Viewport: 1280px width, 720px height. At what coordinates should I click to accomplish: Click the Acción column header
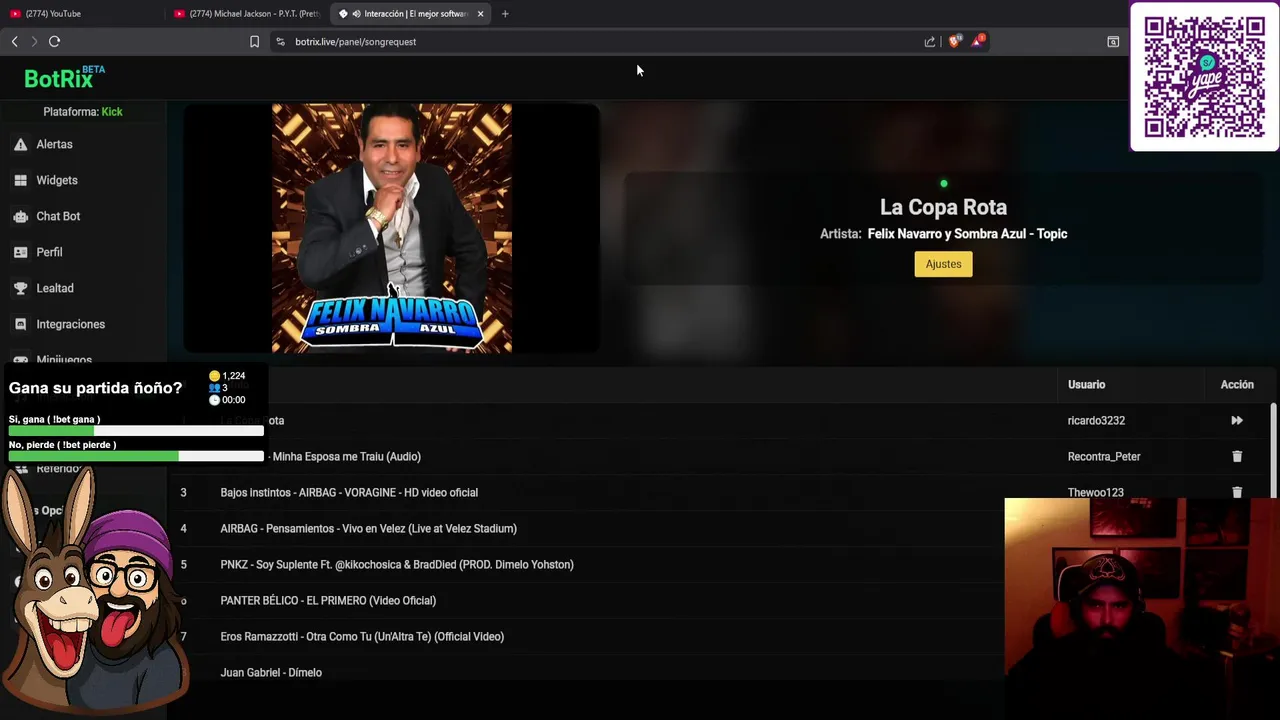1237,384
